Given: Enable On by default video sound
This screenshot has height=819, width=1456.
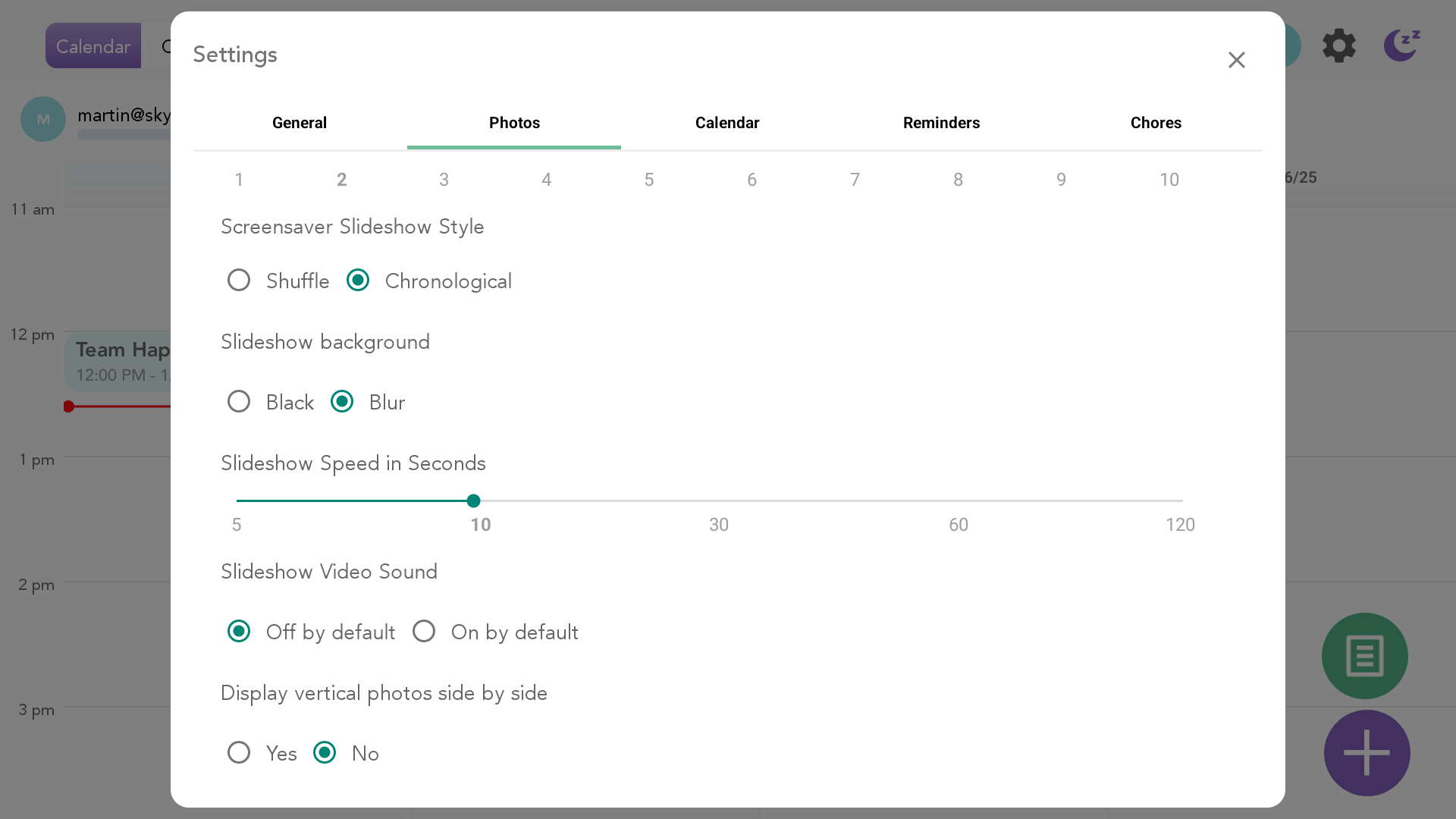Looking at the screenshot, I should pyautogui.click(x=424, y=632).
